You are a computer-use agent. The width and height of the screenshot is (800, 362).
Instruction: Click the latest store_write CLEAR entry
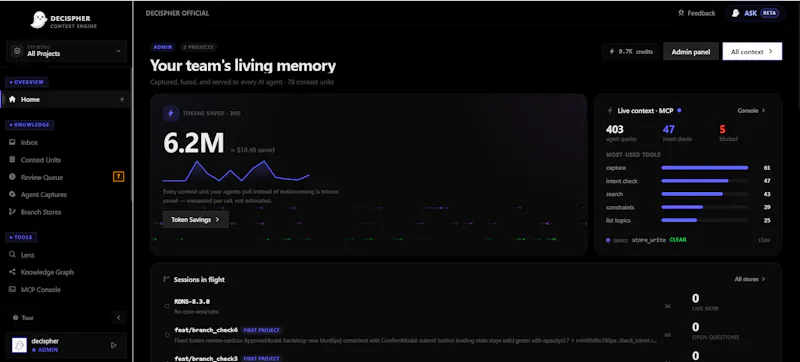click(688, 240)
